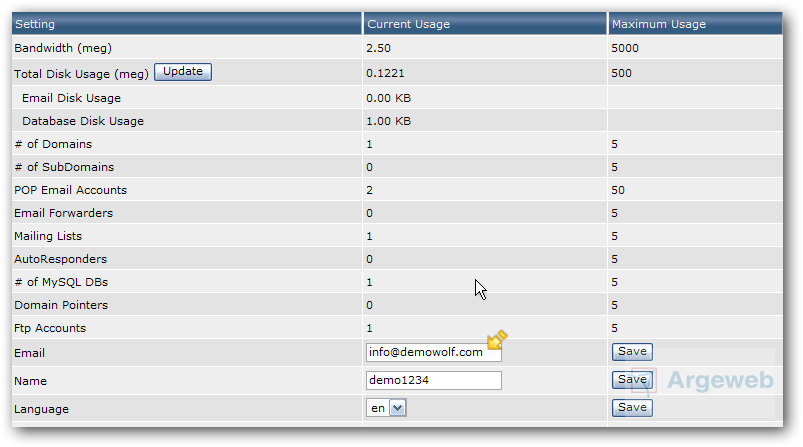803x447 pixels.
Task: Open the Language dropdown showing en
Action: [386, 408]
